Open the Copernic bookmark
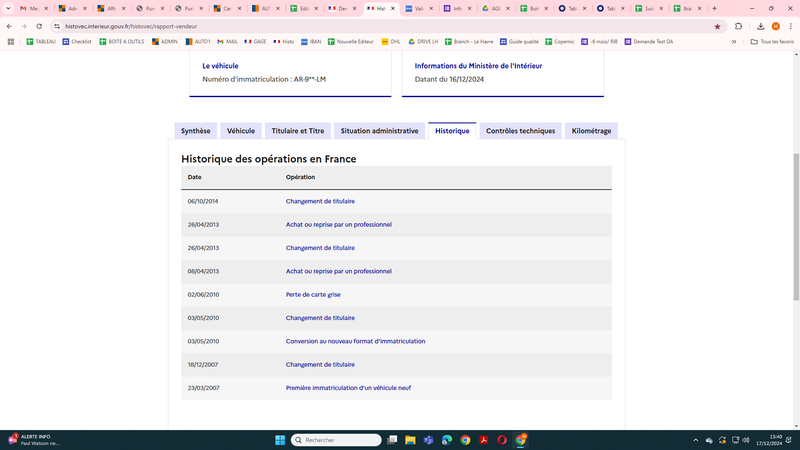 560,42
